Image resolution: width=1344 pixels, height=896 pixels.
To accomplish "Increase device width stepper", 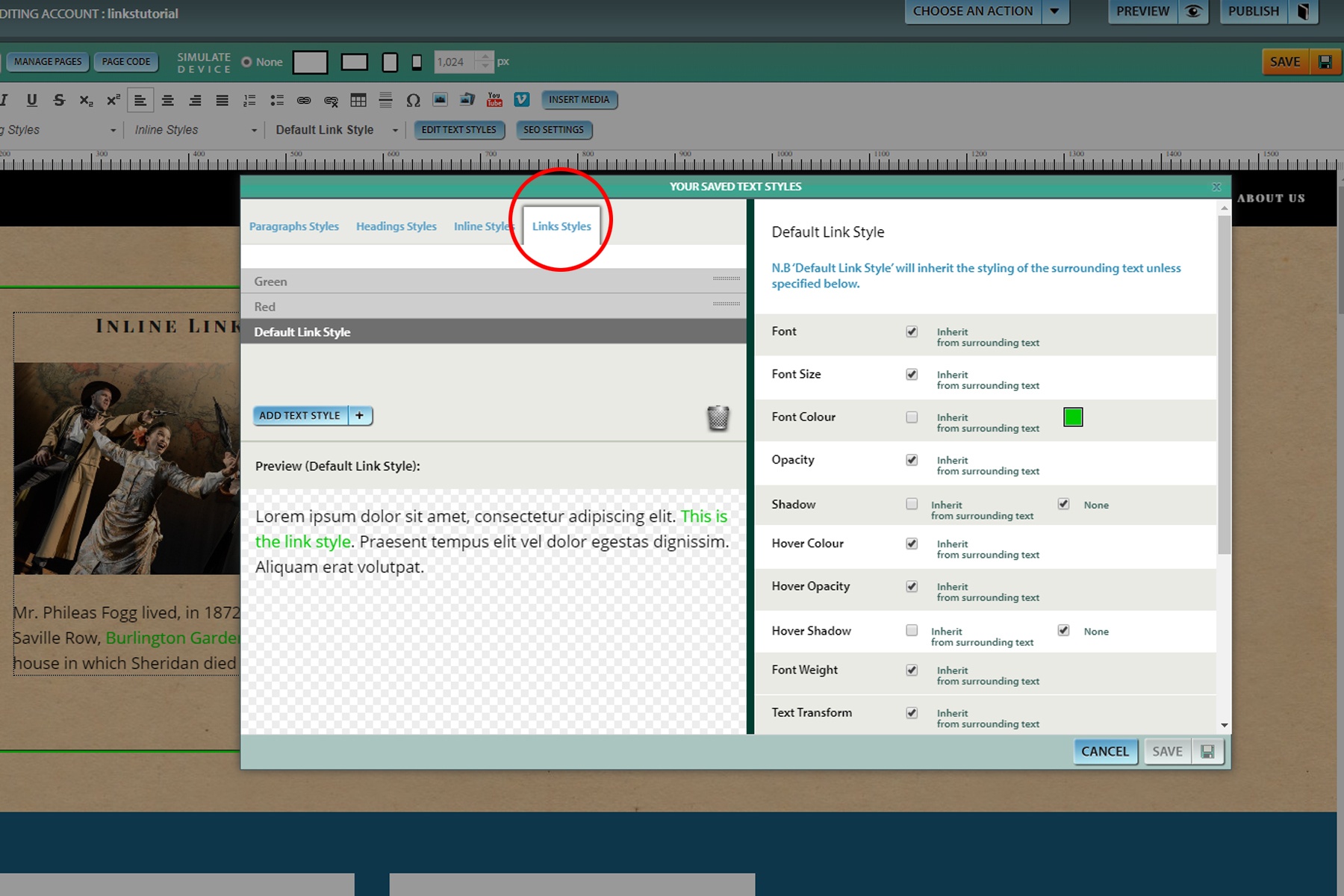I will 485,57.
